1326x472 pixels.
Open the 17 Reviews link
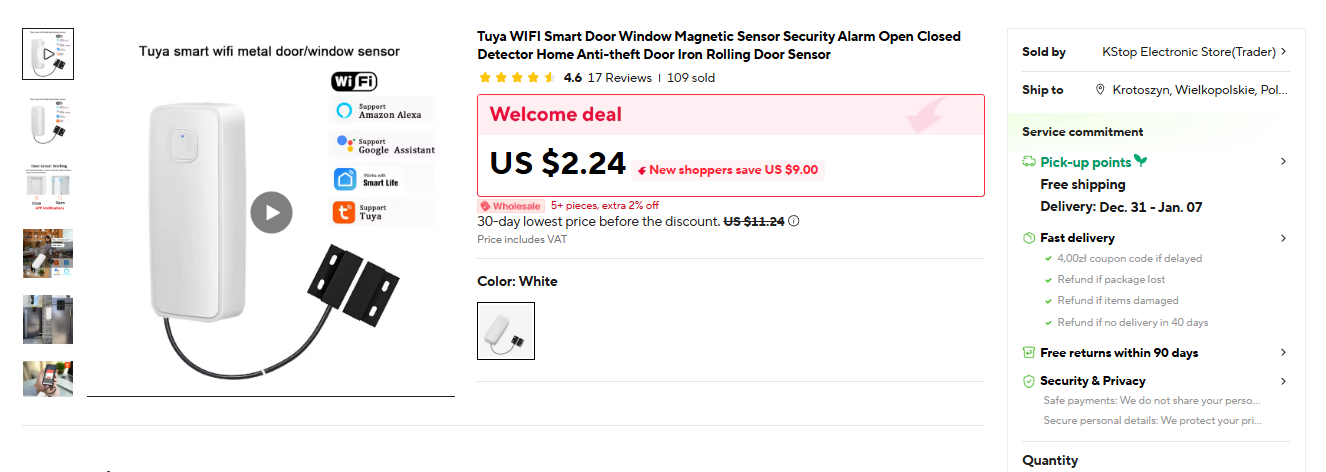pyautogui.click(x=619, y=78)
